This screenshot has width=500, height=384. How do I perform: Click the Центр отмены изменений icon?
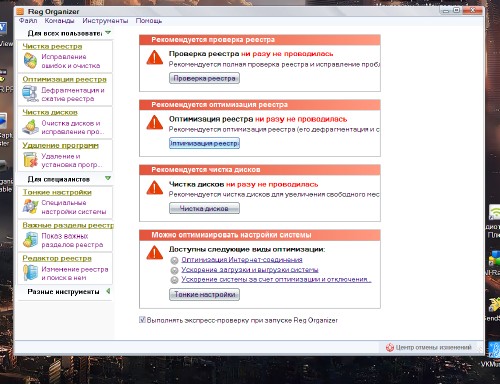pyautogui.click(x=390, y=347)
